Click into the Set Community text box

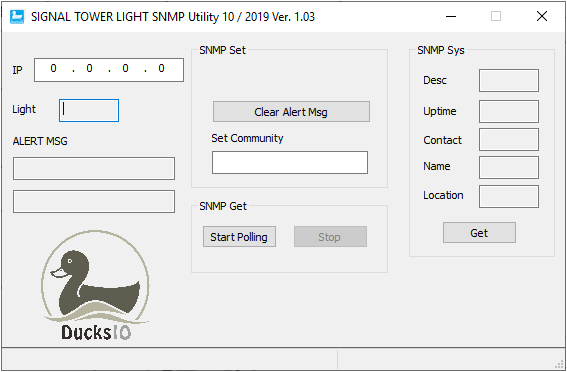pyautogui.click(x=290, y=162)
